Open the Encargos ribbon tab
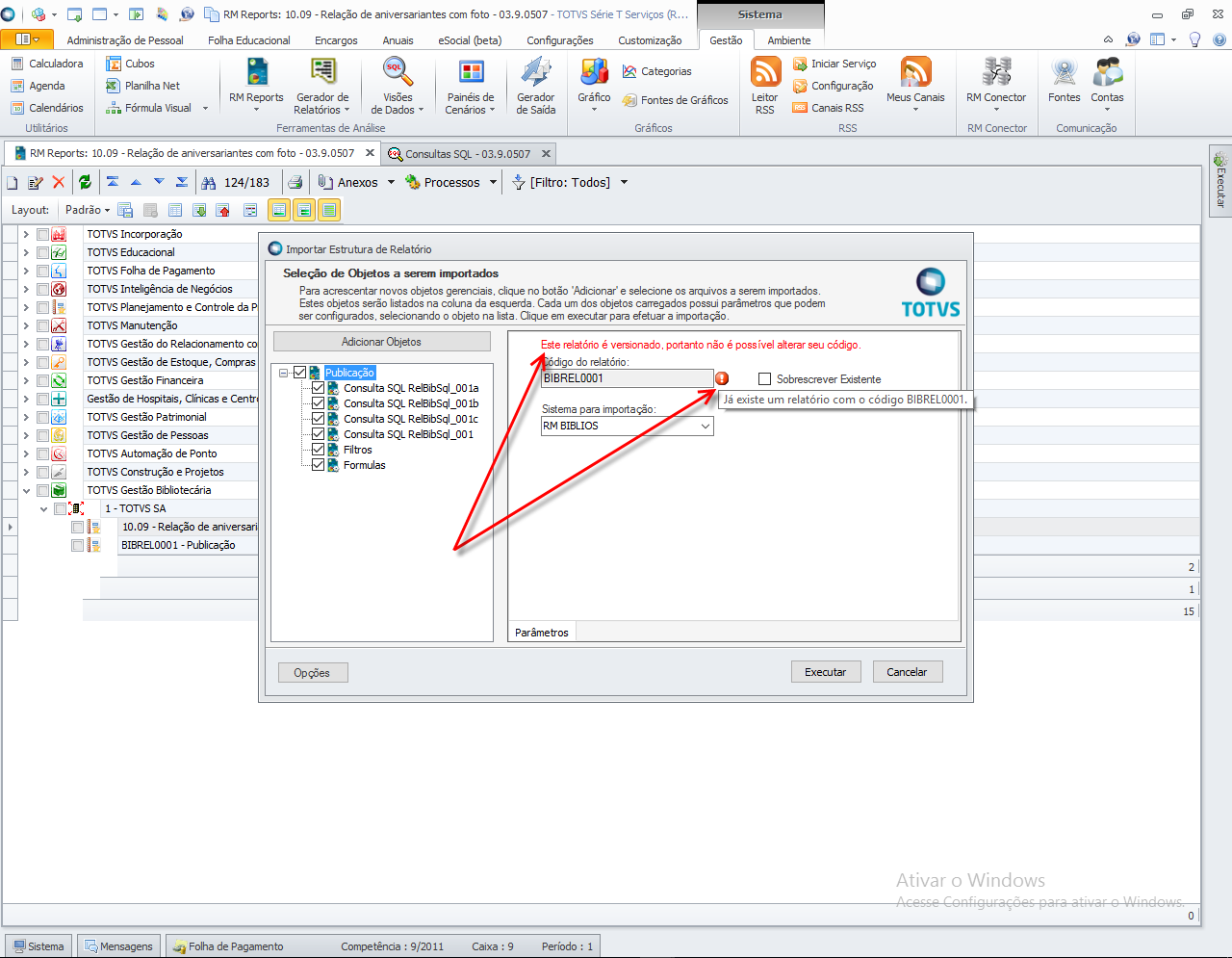The height and width of the screenshot is (958, 1232). click(x=336, y=40)
